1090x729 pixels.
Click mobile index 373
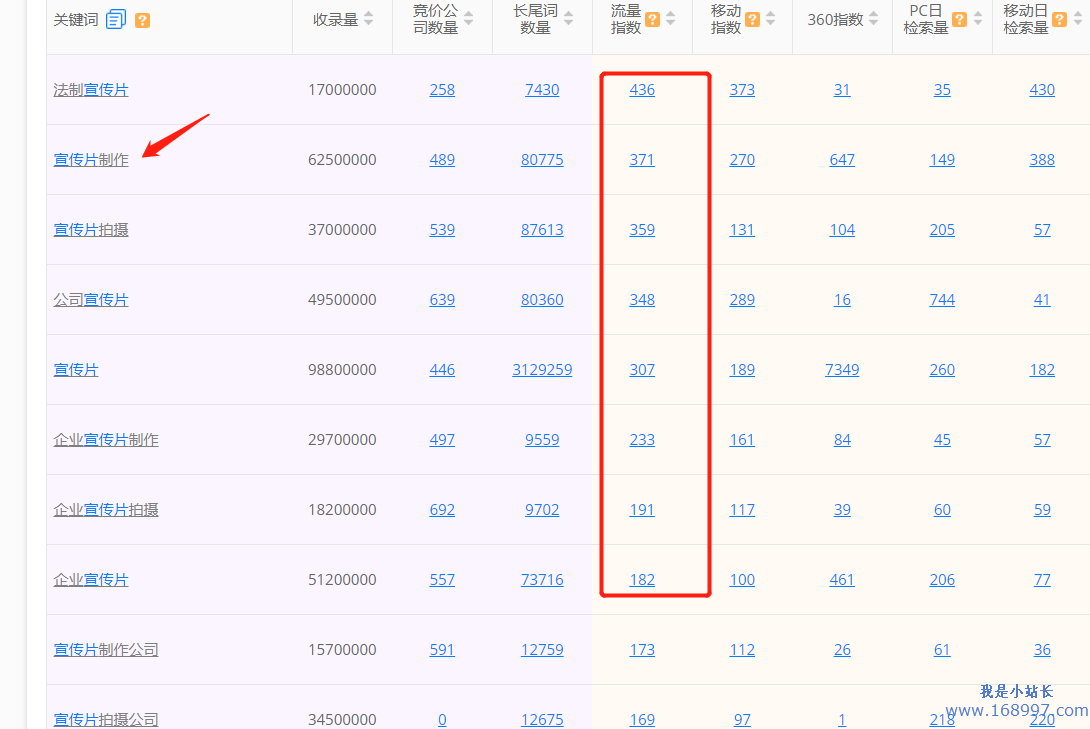[742, 90]
